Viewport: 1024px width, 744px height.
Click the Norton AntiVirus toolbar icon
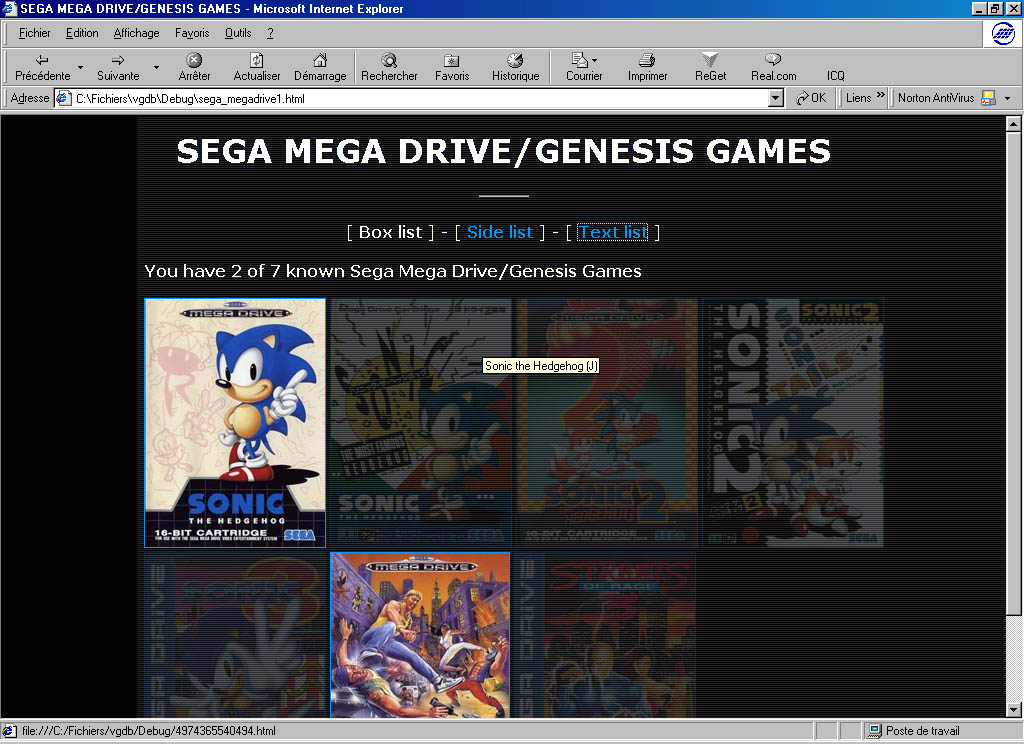coord(989,98)
